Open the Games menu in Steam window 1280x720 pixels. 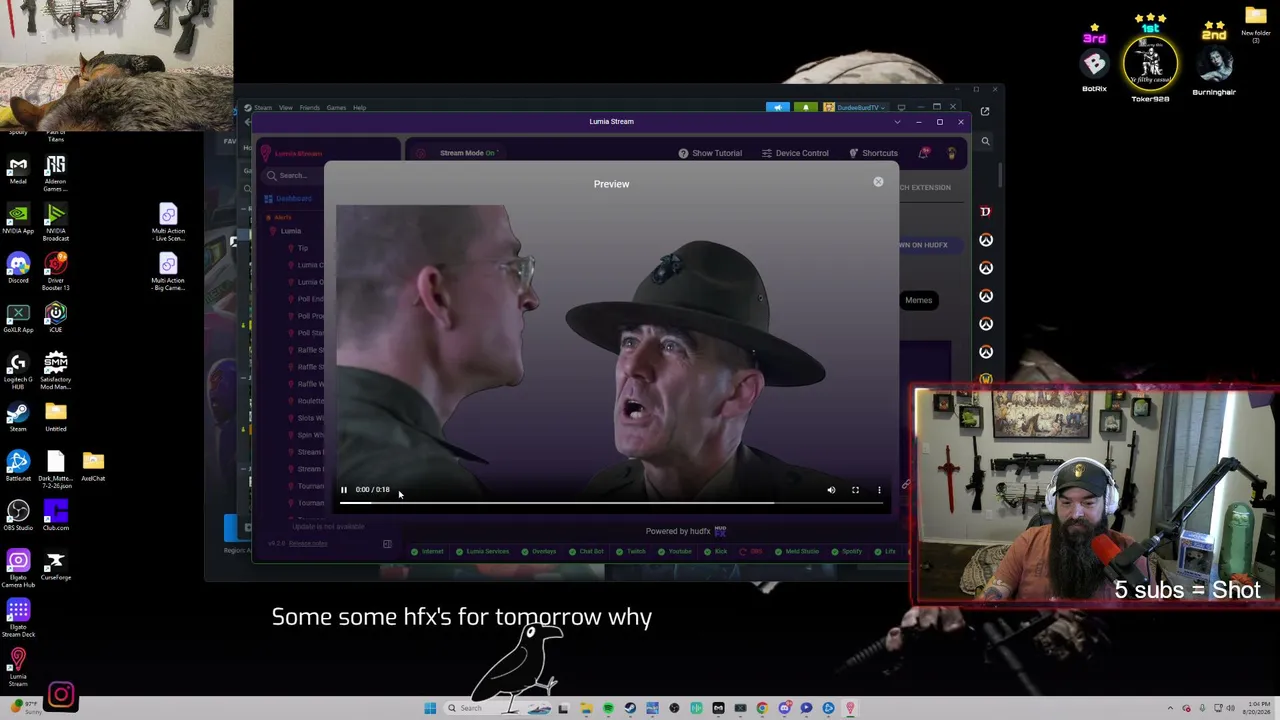point(336,108)
